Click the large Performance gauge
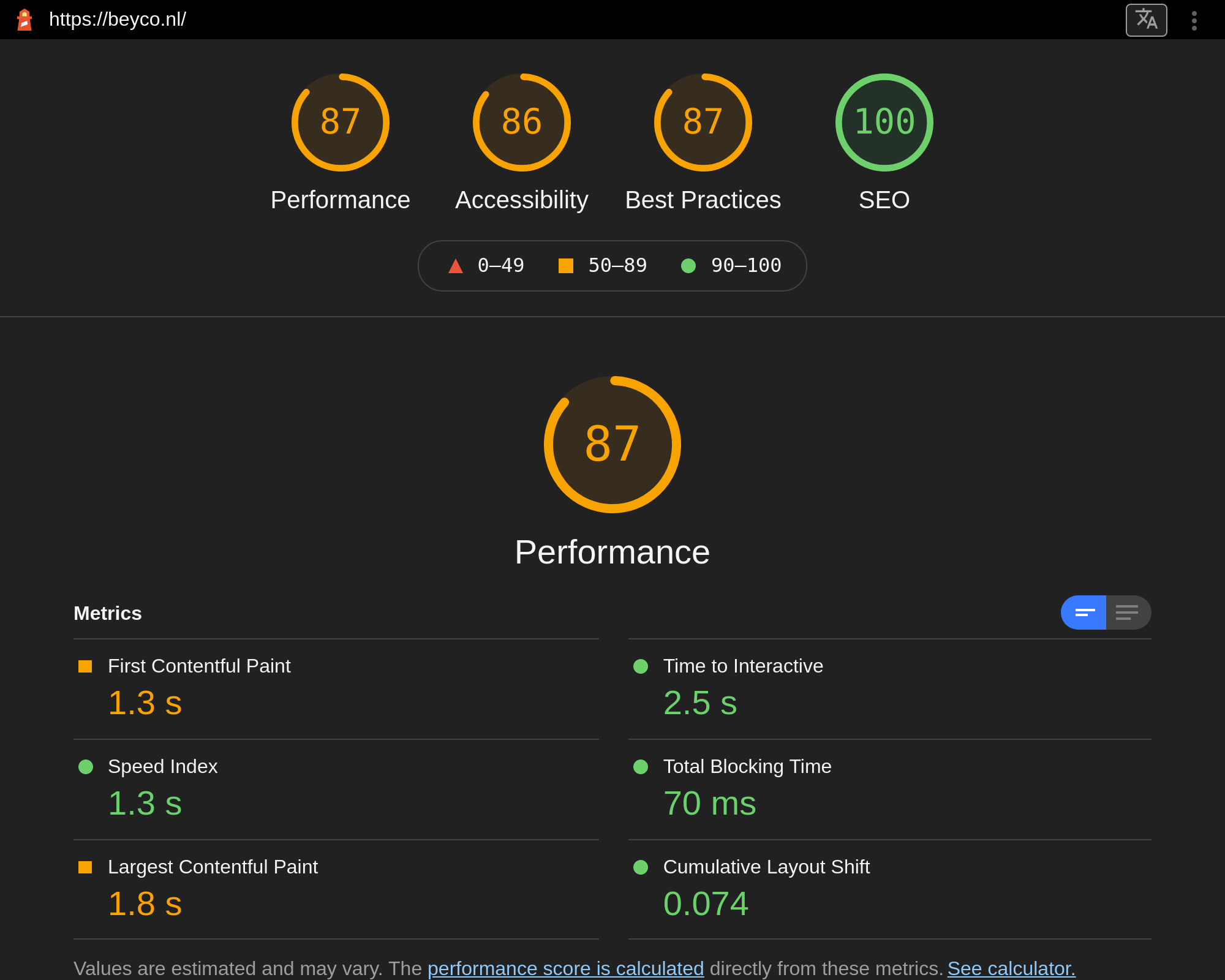Screen dimensions: 1225x980 tap(612, 444)
